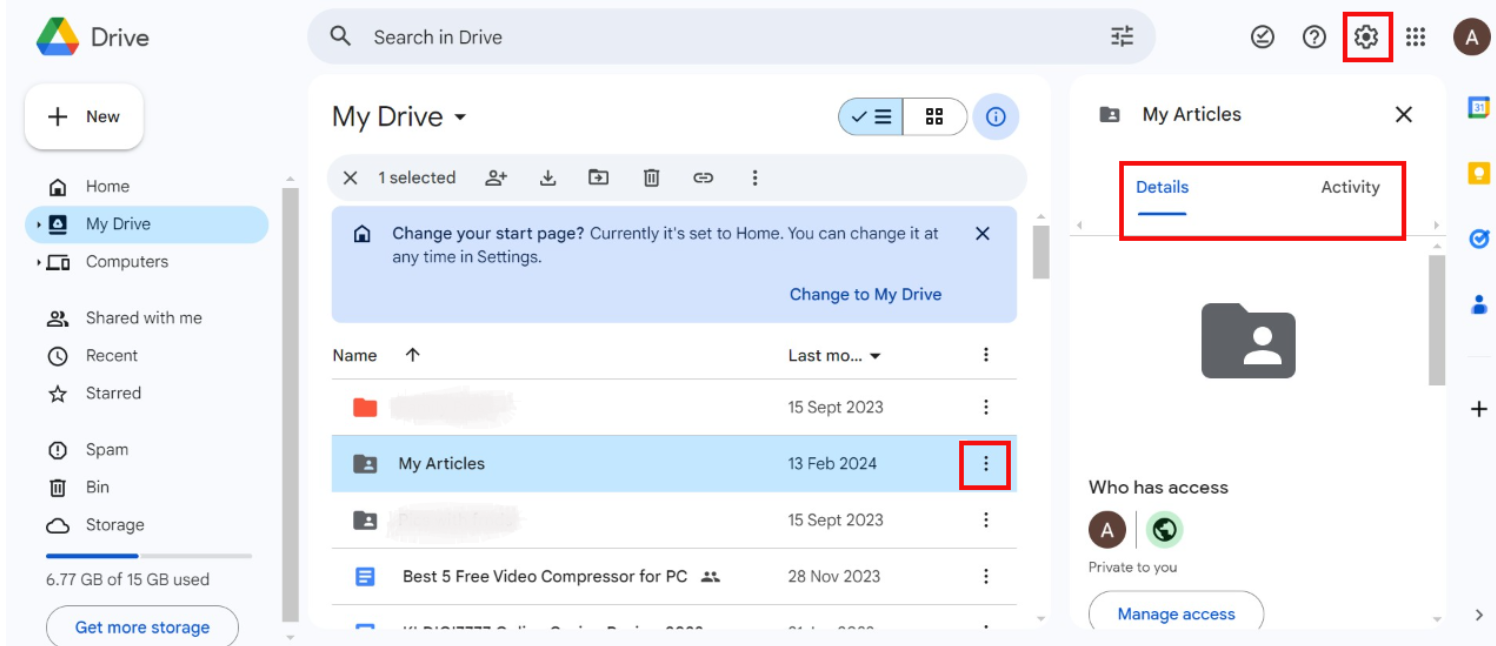Viewport: 1496px width, 646px height.
Task: Clear the 1 selected selection
Action: pos(350,178)
